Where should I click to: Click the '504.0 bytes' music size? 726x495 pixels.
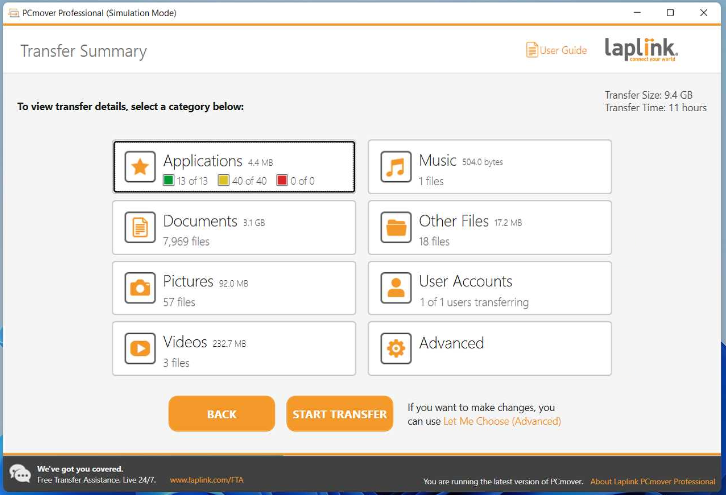tap(482, 162)
